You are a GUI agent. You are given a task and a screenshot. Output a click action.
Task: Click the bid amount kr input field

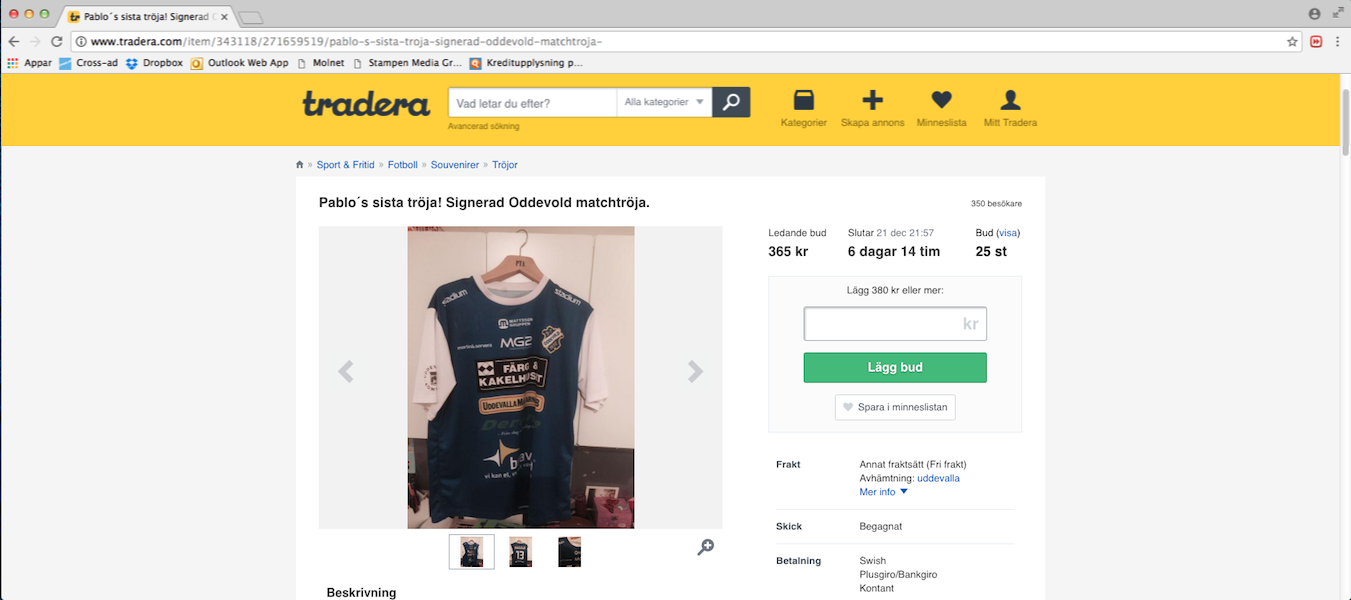[895, 324]
